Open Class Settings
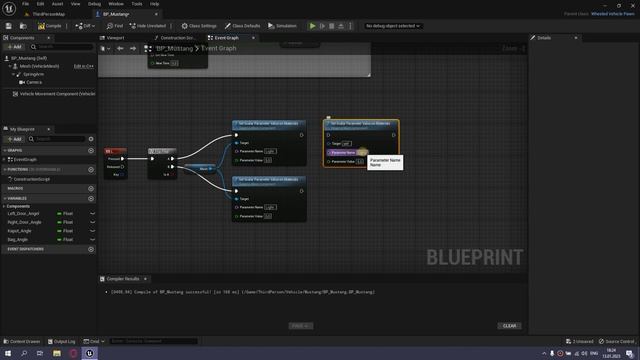This screenshot has width=640, height=360. point(199,26)
